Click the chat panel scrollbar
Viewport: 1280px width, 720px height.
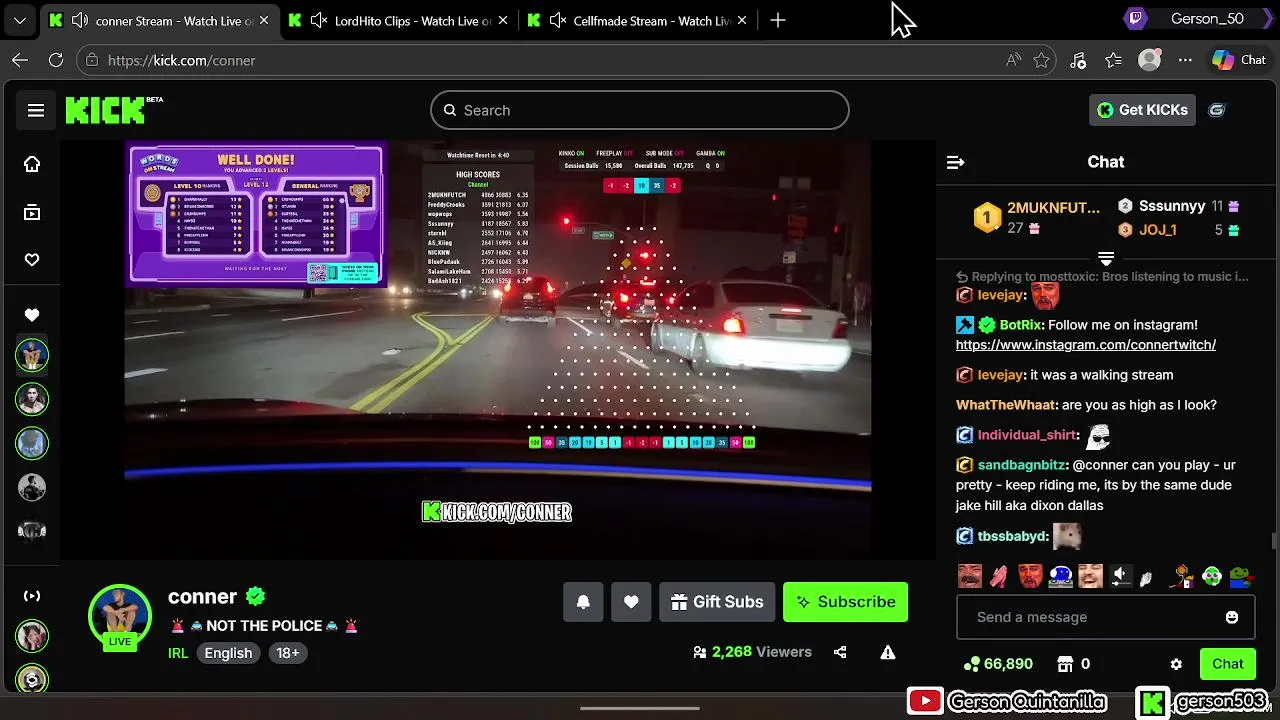pyautogui.click(x=1273, y=541)
